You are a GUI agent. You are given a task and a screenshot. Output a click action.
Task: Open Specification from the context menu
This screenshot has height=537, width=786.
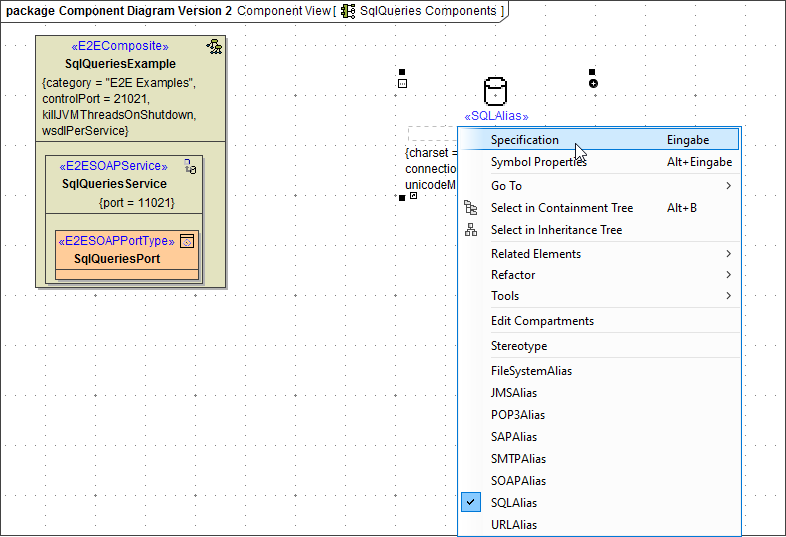pyautogui.click(x=525, y=140)
